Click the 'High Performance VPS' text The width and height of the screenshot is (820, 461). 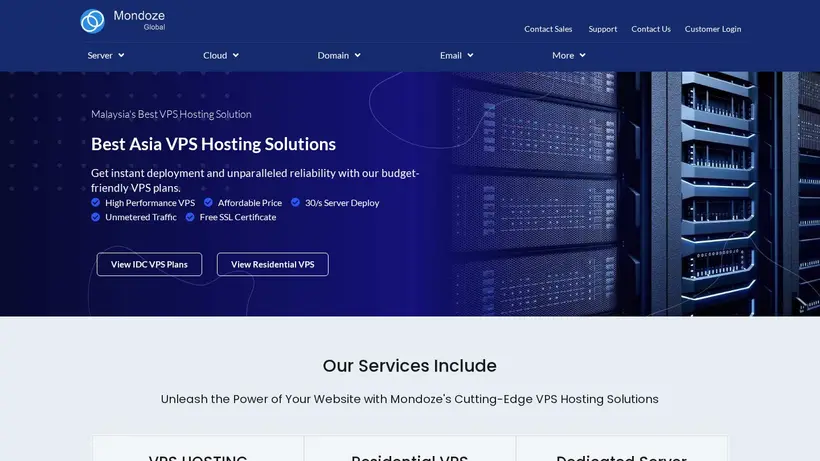pos(150,203)
